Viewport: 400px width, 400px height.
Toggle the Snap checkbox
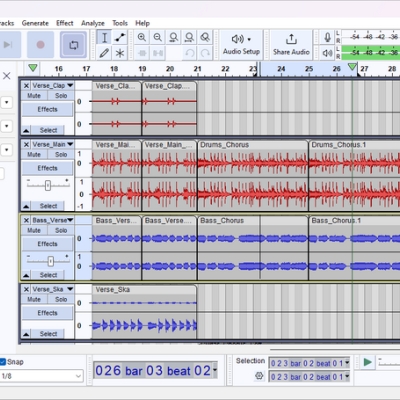point(3,362)
